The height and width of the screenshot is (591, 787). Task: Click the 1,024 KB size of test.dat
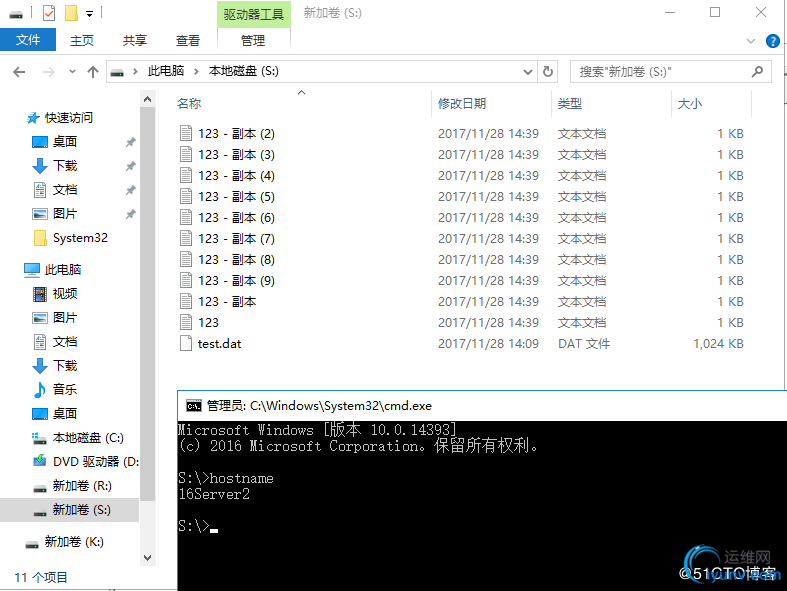718,344
